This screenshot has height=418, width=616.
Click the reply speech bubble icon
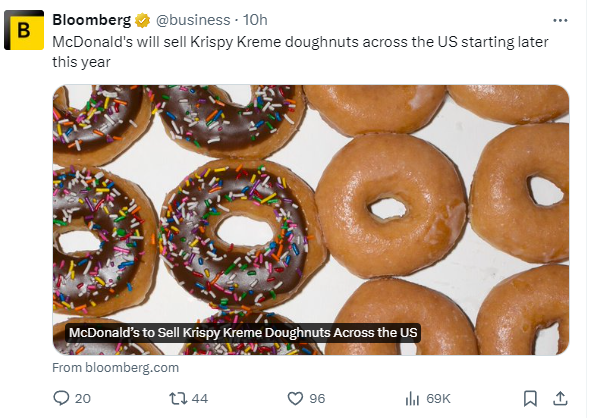(61, 398)
